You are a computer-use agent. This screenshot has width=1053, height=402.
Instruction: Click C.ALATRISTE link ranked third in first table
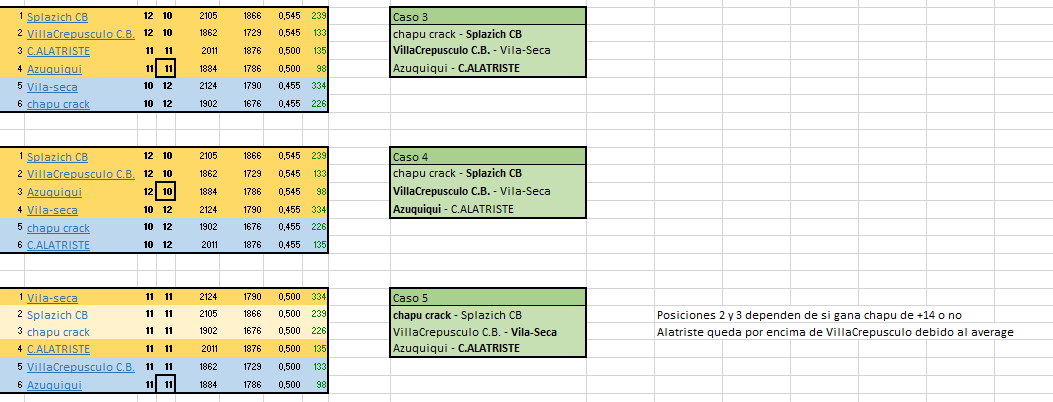tap(58, 51)
